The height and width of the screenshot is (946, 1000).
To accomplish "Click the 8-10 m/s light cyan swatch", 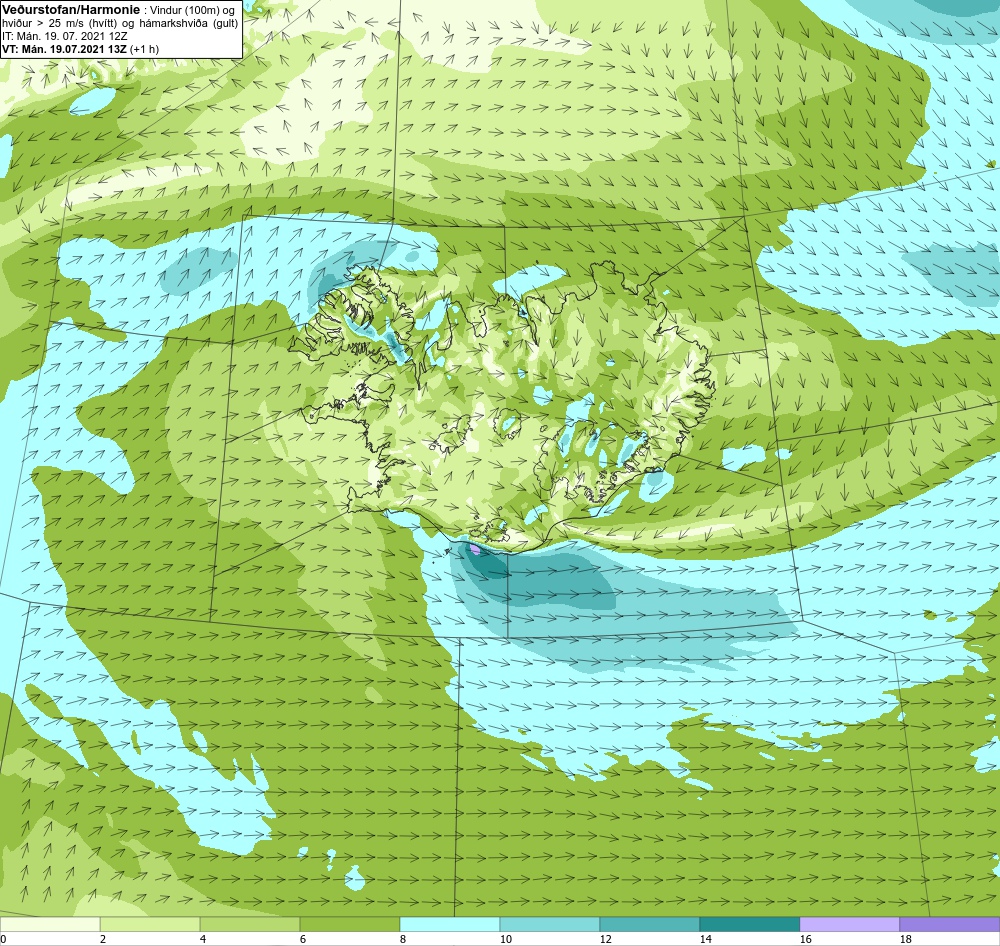I will pyautogui.click(x=450, y=925).
